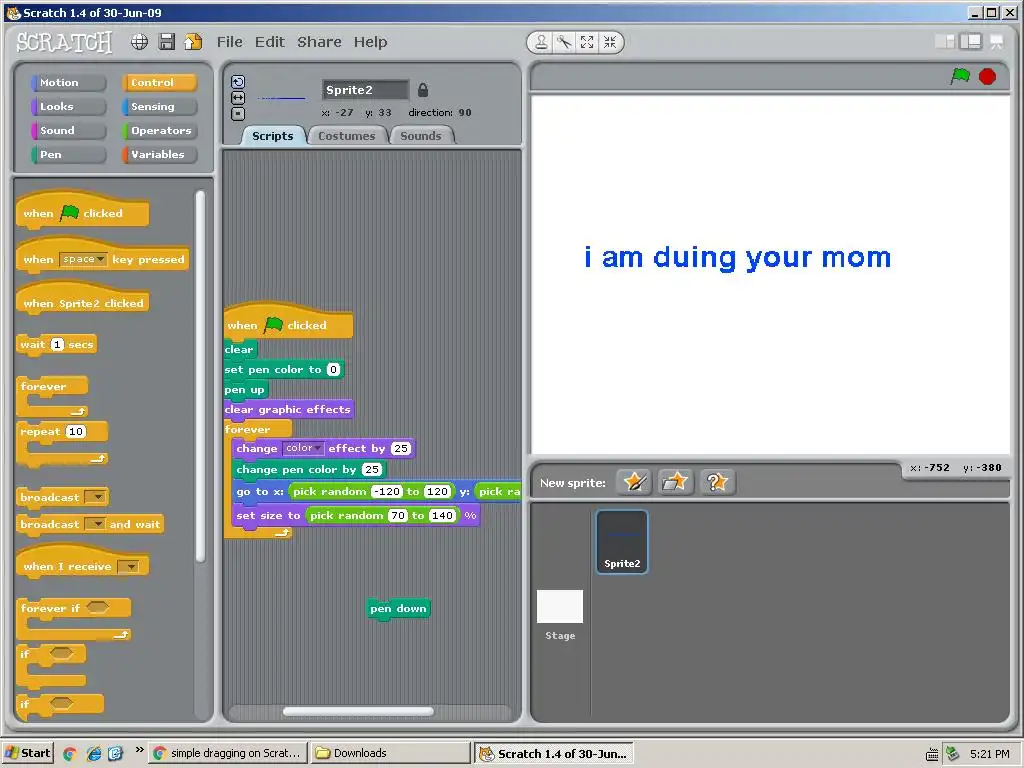Screen dimensions: 1024x768
Task: Get a surprise sprite
Action: pos(717,483)
